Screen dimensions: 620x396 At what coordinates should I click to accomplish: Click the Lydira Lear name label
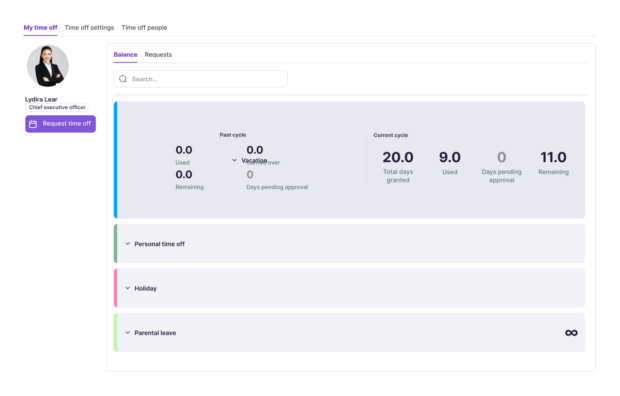tap(41, 99)
